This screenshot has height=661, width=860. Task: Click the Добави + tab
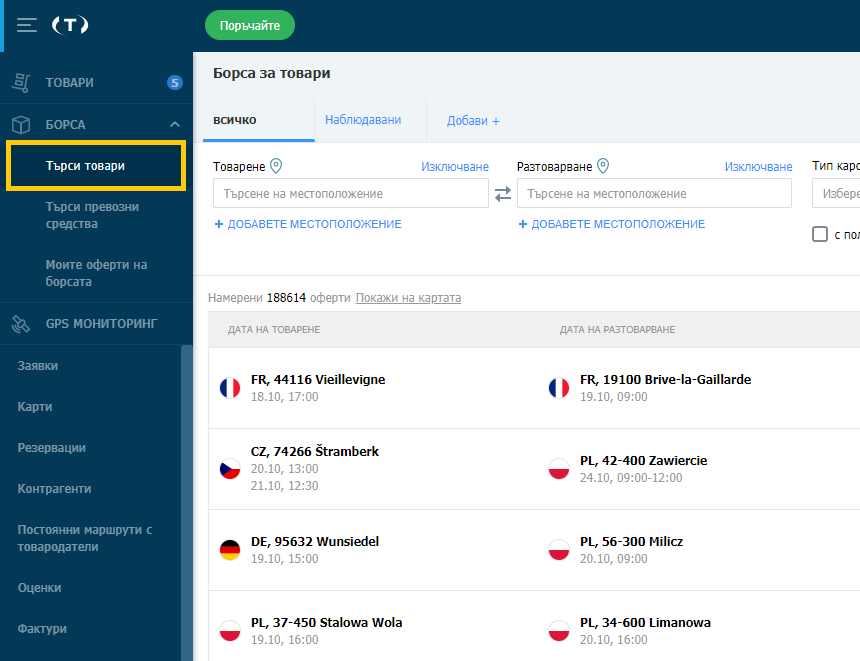[x=473, y=121]
